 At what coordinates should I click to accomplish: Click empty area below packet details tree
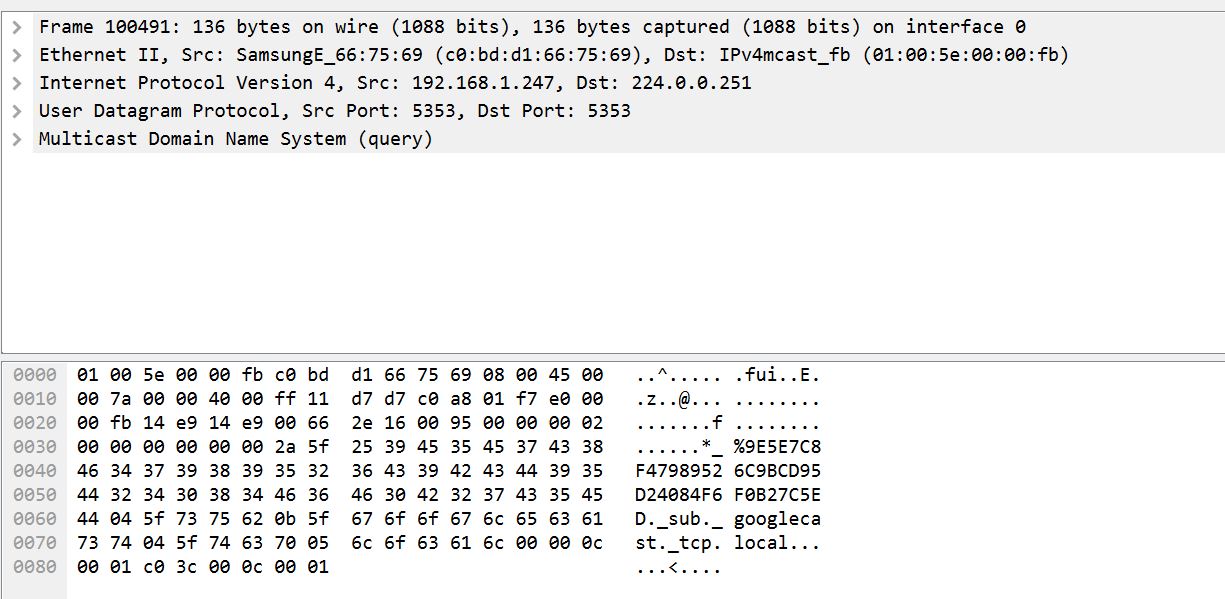click(x=612, y=250)
